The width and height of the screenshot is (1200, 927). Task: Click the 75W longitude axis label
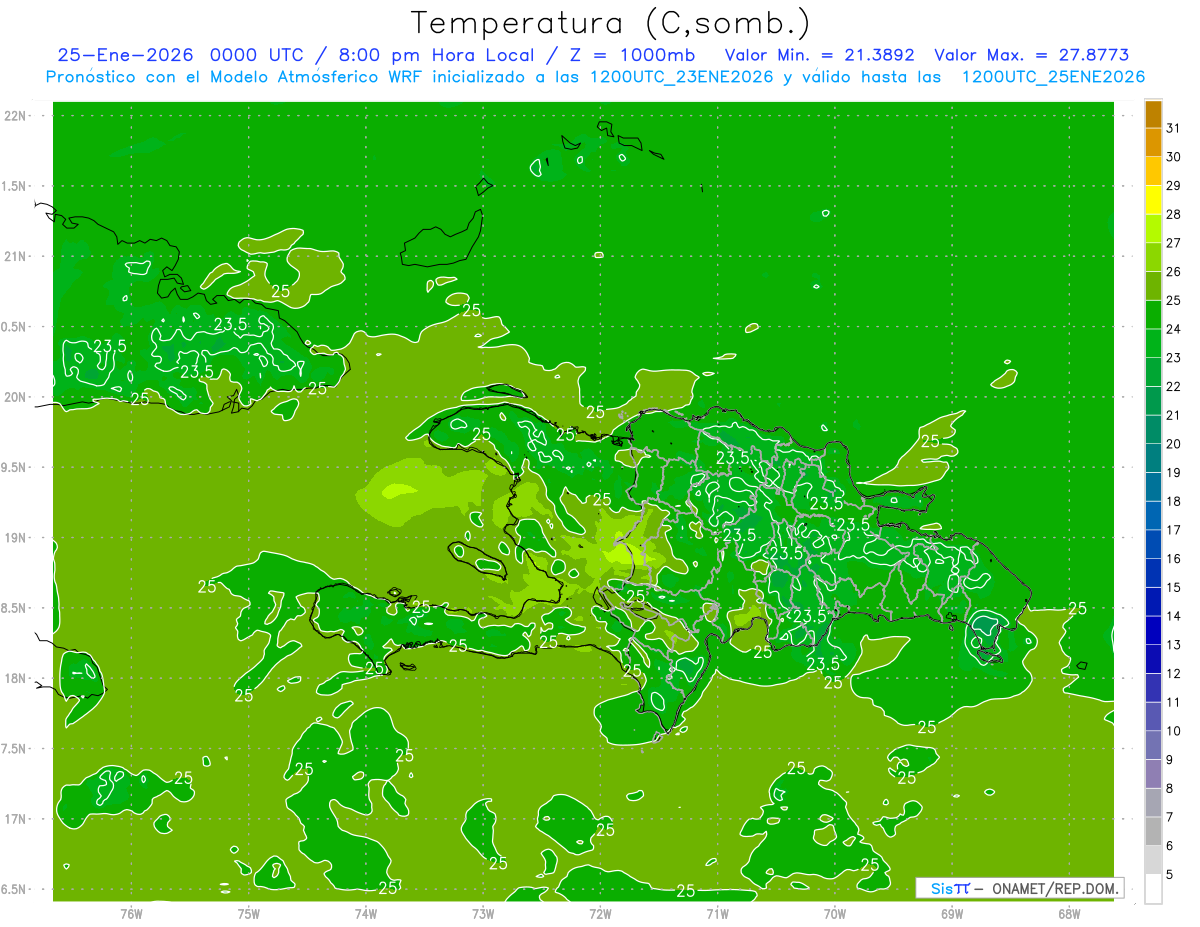pyautogui.click(x=249, y=914)
